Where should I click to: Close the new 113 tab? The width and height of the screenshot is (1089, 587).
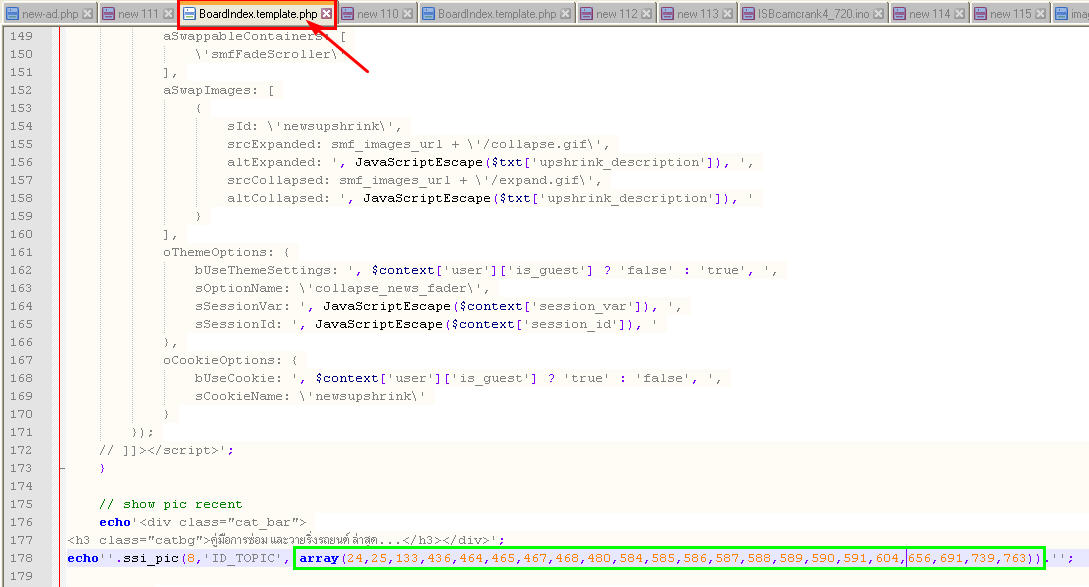click(x=727, y=14)
